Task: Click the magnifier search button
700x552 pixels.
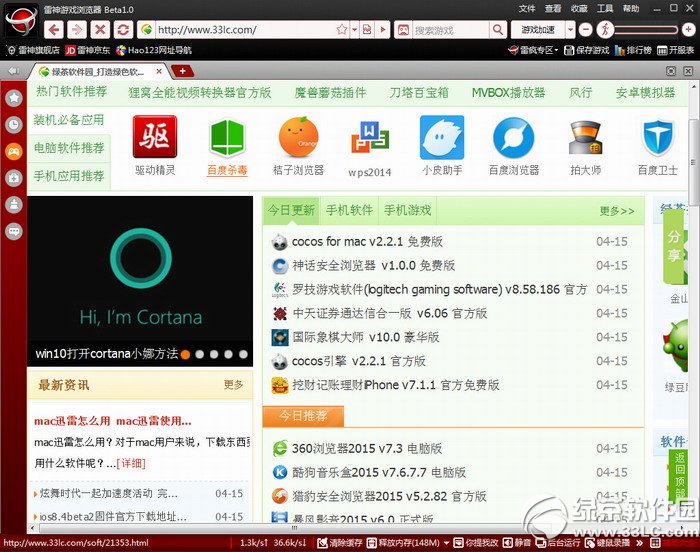Action: click(x=497, y=30)
